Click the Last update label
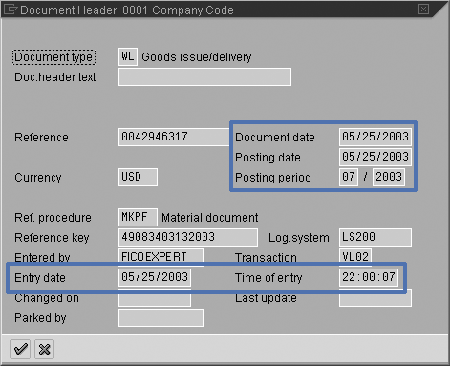This screenshot has width=450, height=366. pos(266,298)
